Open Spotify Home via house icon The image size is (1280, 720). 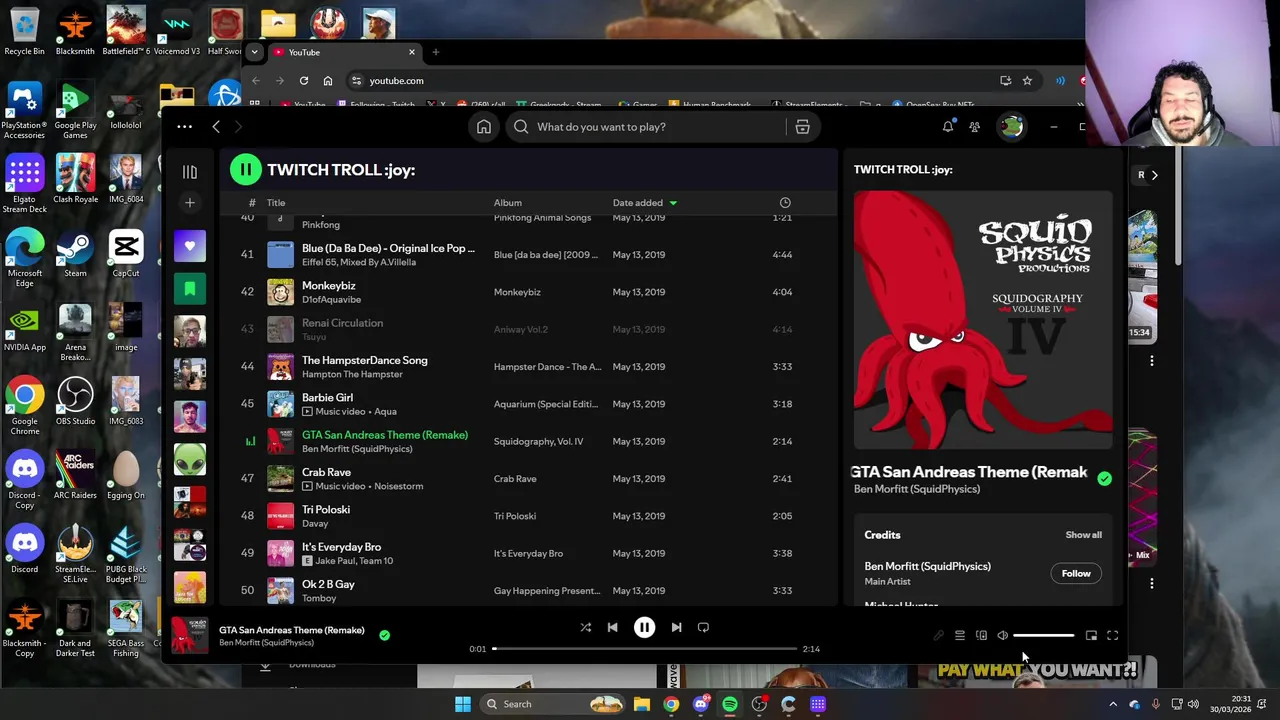coord(484,127)
